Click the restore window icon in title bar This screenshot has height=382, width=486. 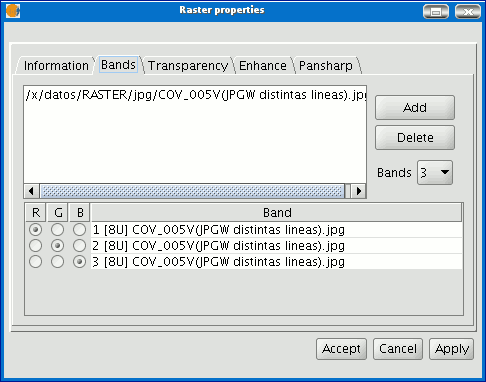[x=436, y=12]
